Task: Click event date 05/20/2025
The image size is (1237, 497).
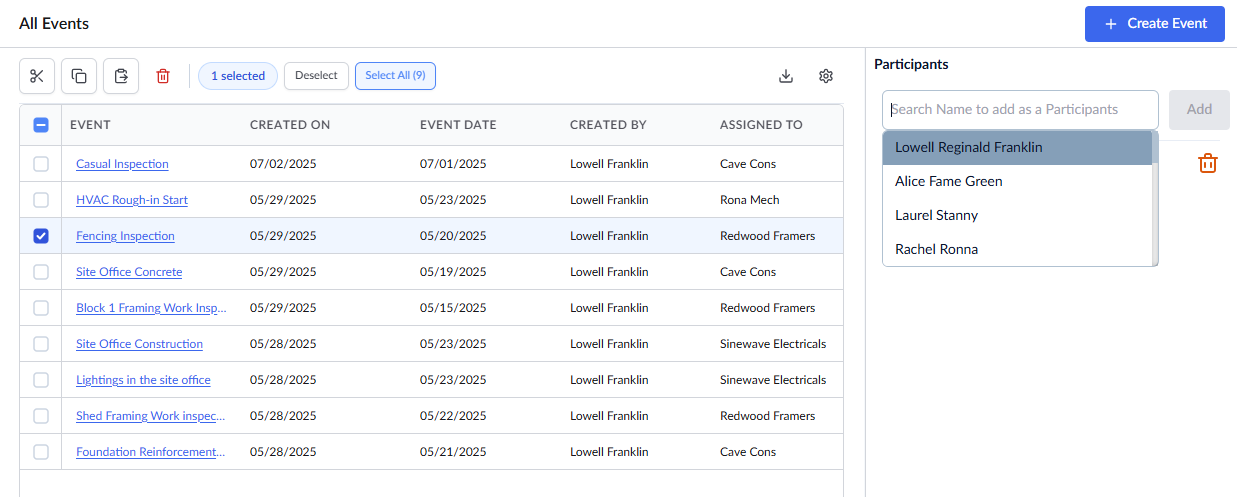Action: click(453, 236)
